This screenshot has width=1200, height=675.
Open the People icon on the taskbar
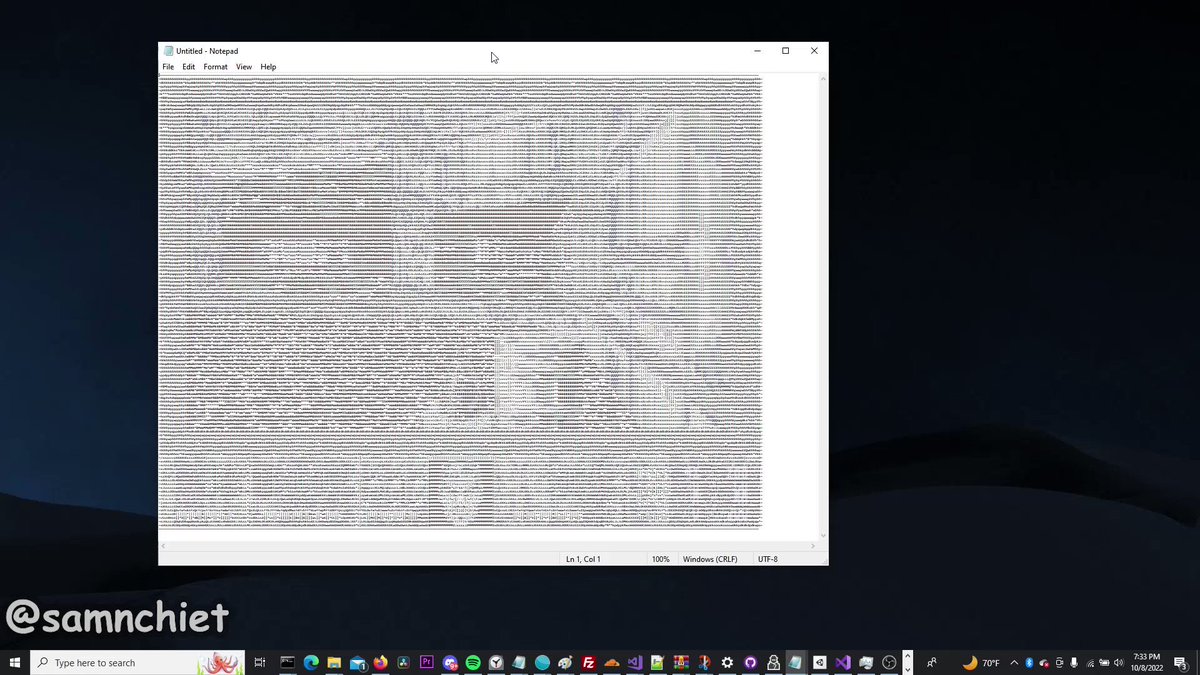coord(932,662)
